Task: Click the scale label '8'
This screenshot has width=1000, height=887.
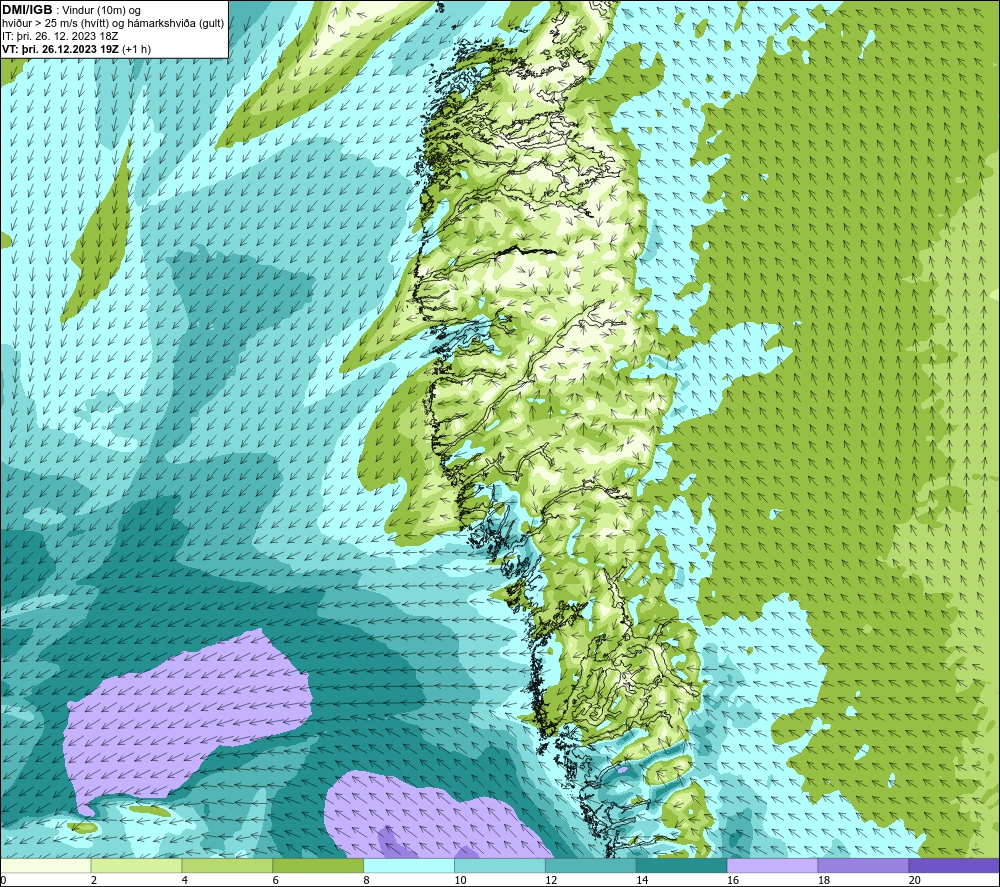Action: (x=366, y=880)
